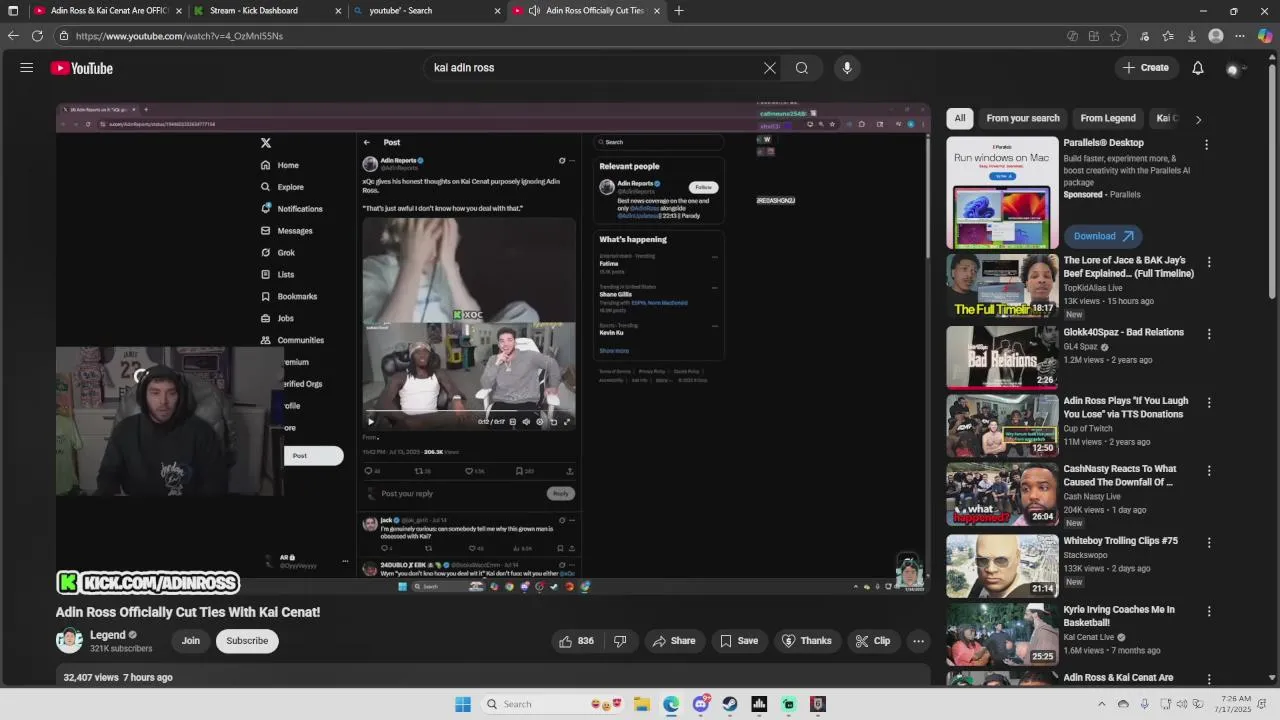Open browser settings and more menu
This screenshot has height=720, width=1280.
click(1240, 36)
